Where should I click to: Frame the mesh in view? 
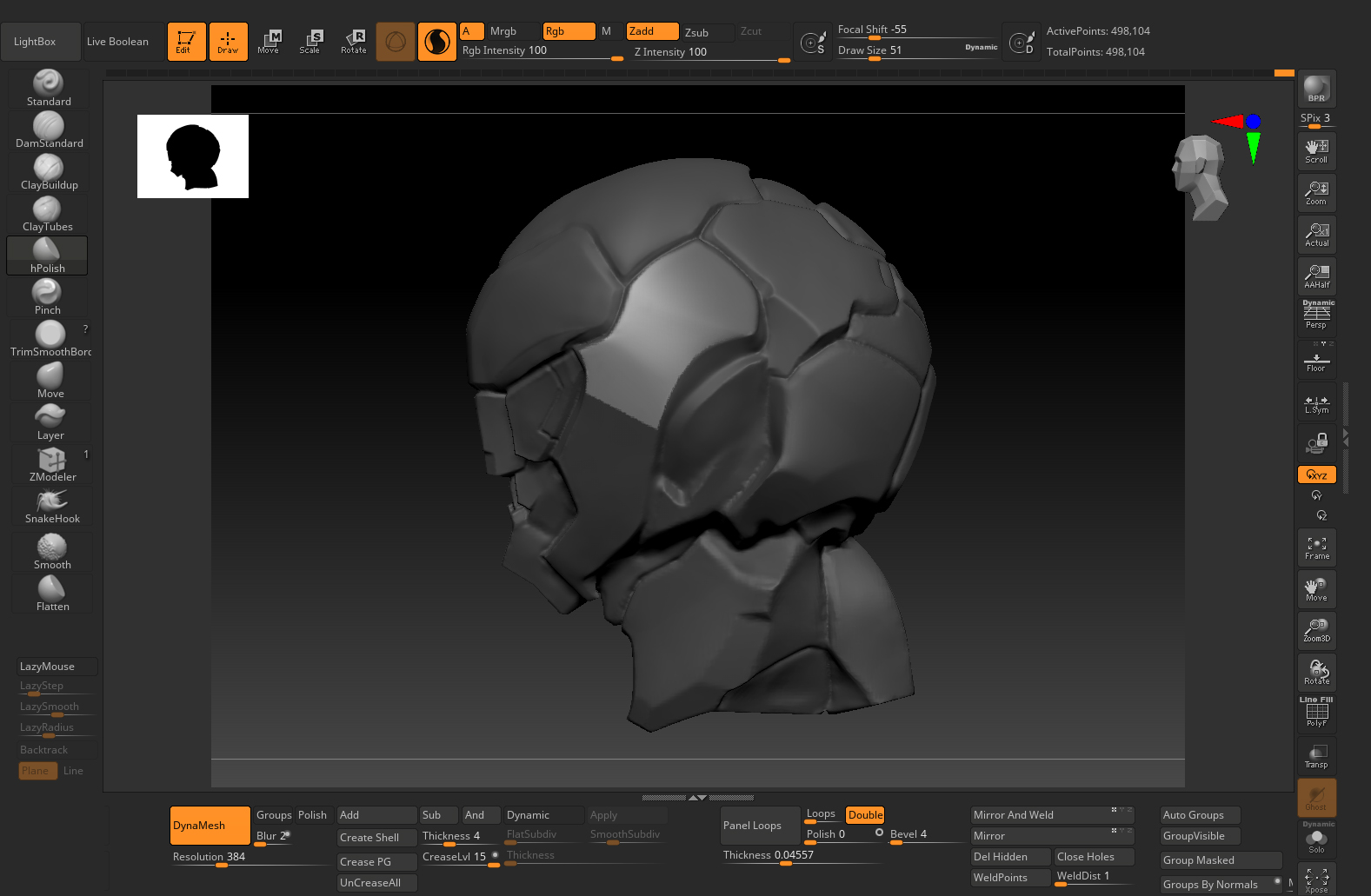pyautogui.click(x=1316, y=548)
